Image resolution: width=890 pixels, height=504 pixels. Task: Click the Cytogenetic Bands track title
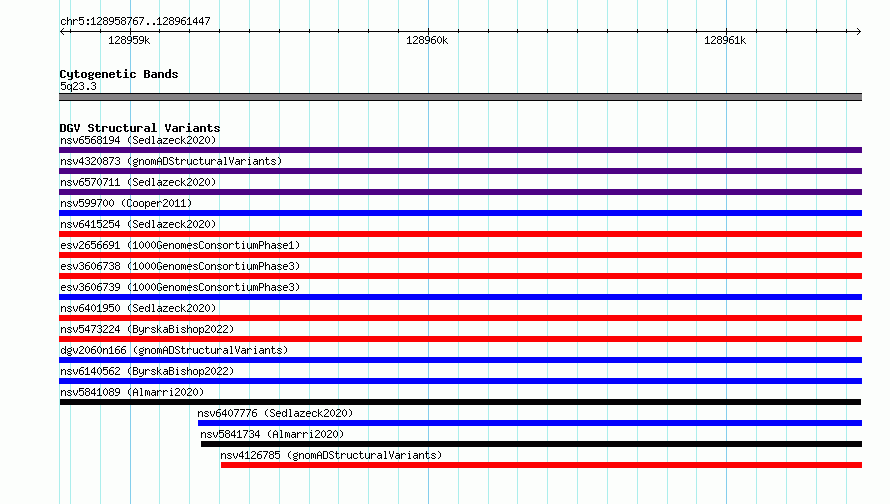(x=119, y=74)
